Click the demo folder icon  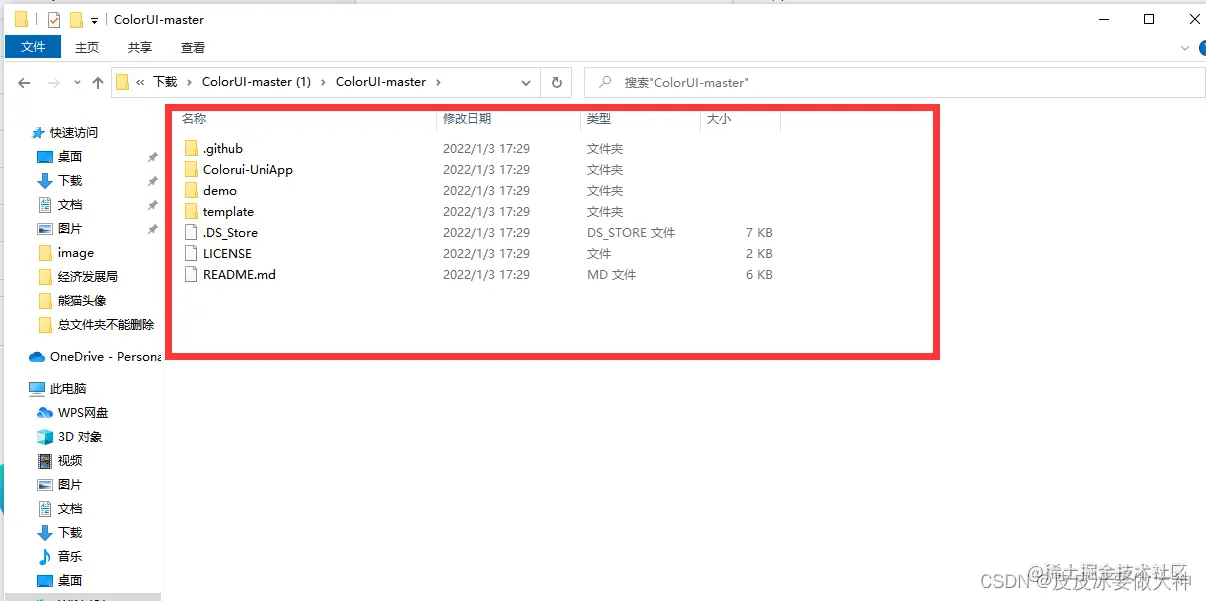tap(192, 191)
